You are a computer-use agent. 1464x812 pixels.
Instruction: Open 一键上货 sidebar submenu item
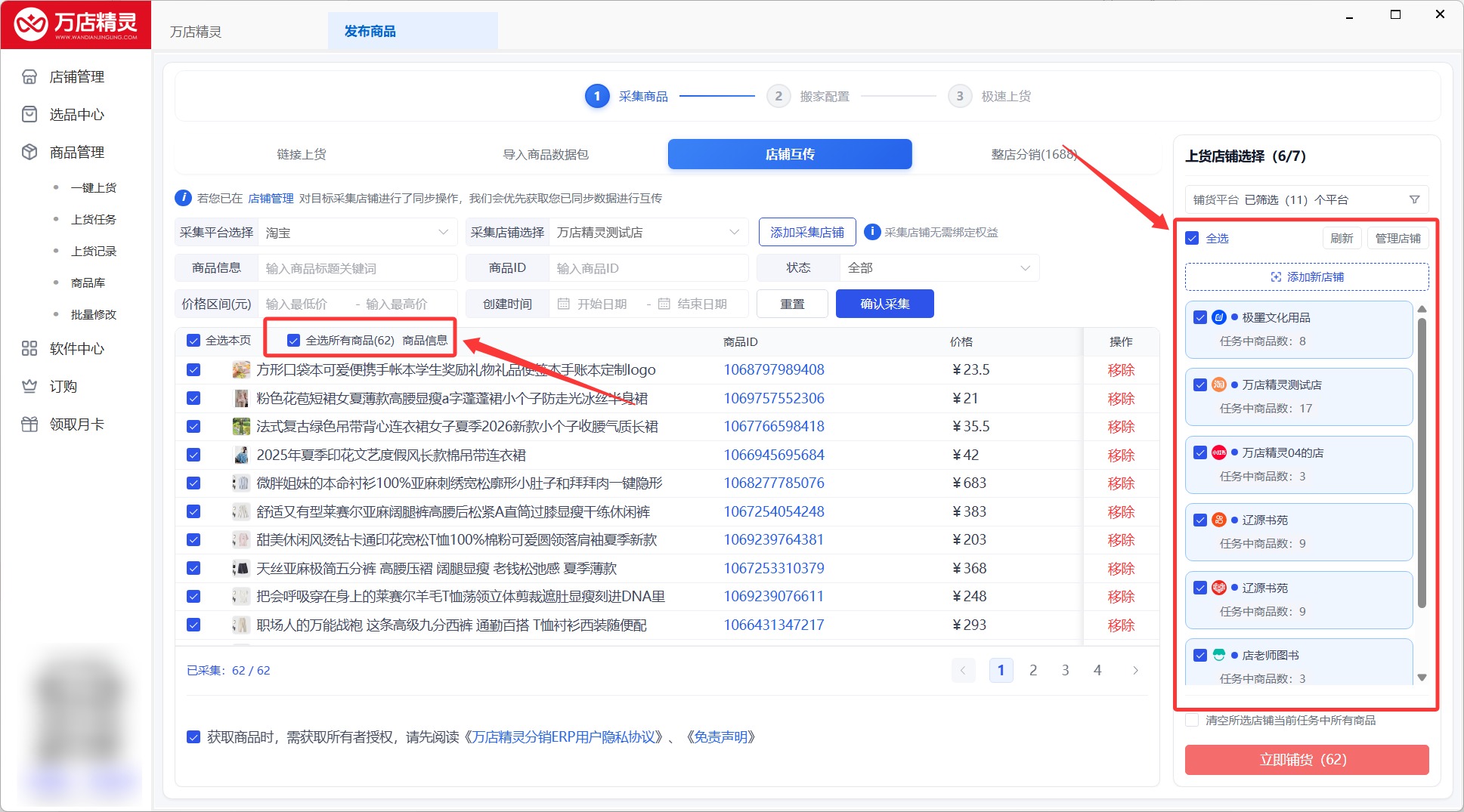pyautogui.click(x=94, y=187)
